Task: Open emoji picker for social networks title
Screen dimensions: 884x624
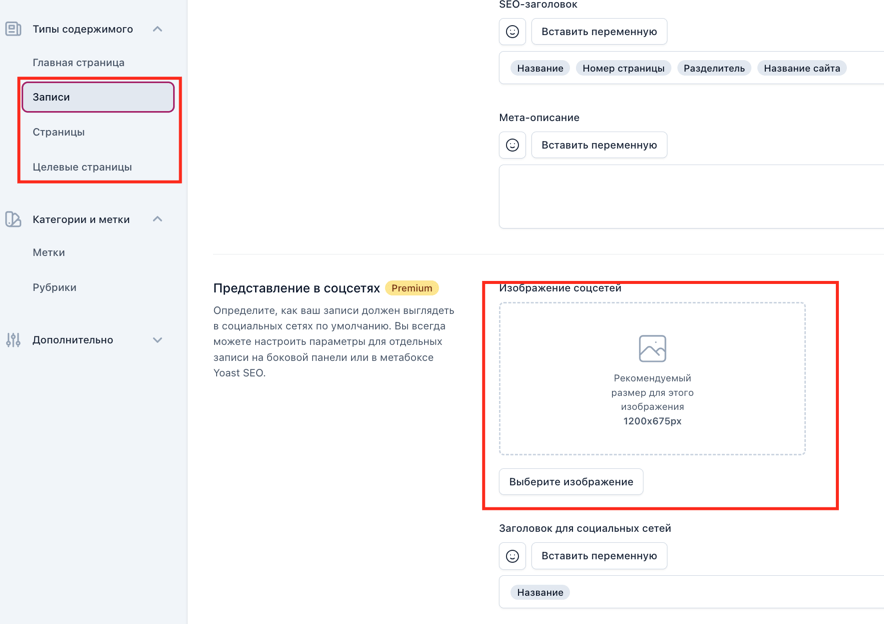Action: 512,556
